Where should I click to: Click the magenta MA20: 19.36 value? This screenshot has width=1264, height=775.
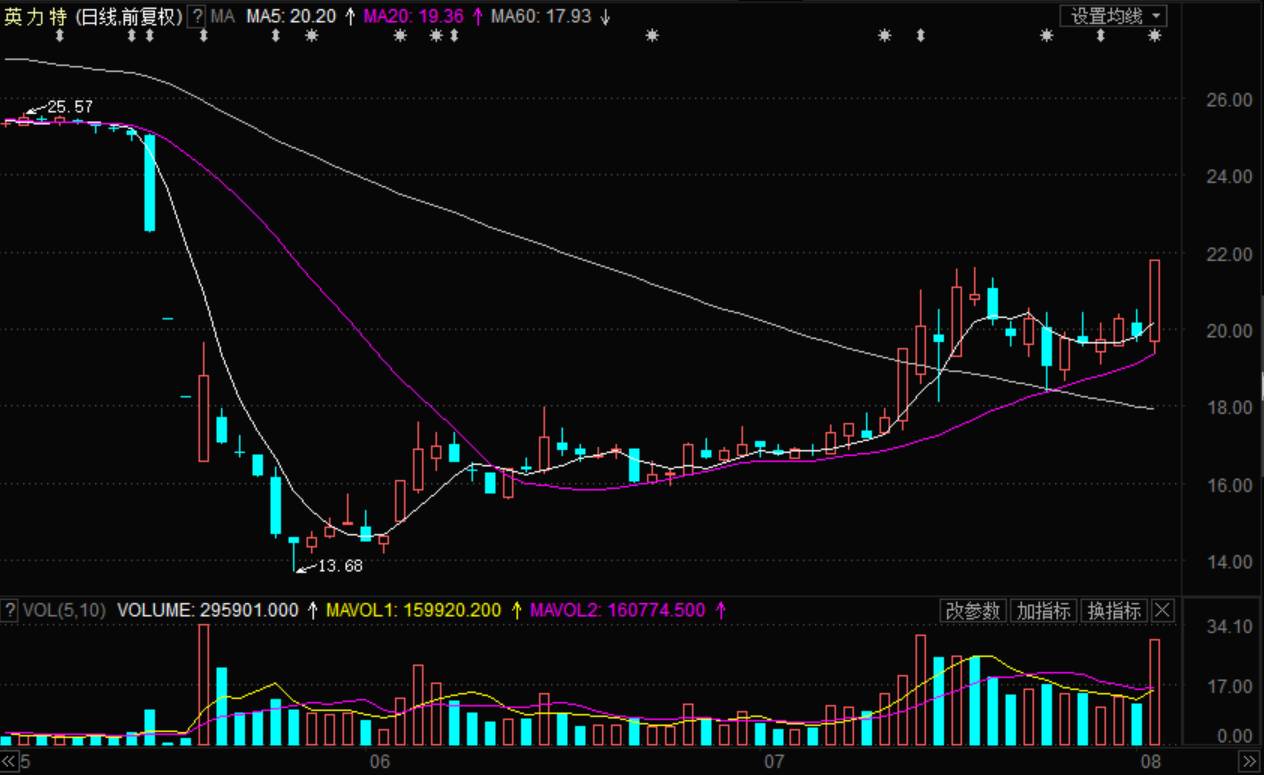[414, 16]
